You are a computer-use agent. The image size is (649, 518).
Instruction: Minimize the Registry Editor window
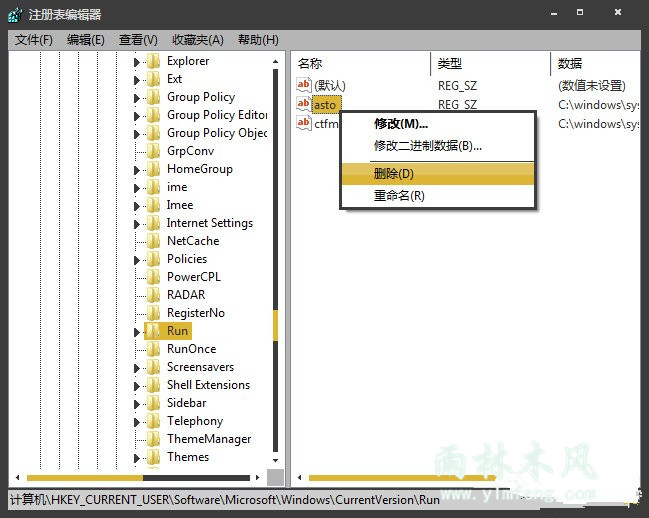point(554,13)
